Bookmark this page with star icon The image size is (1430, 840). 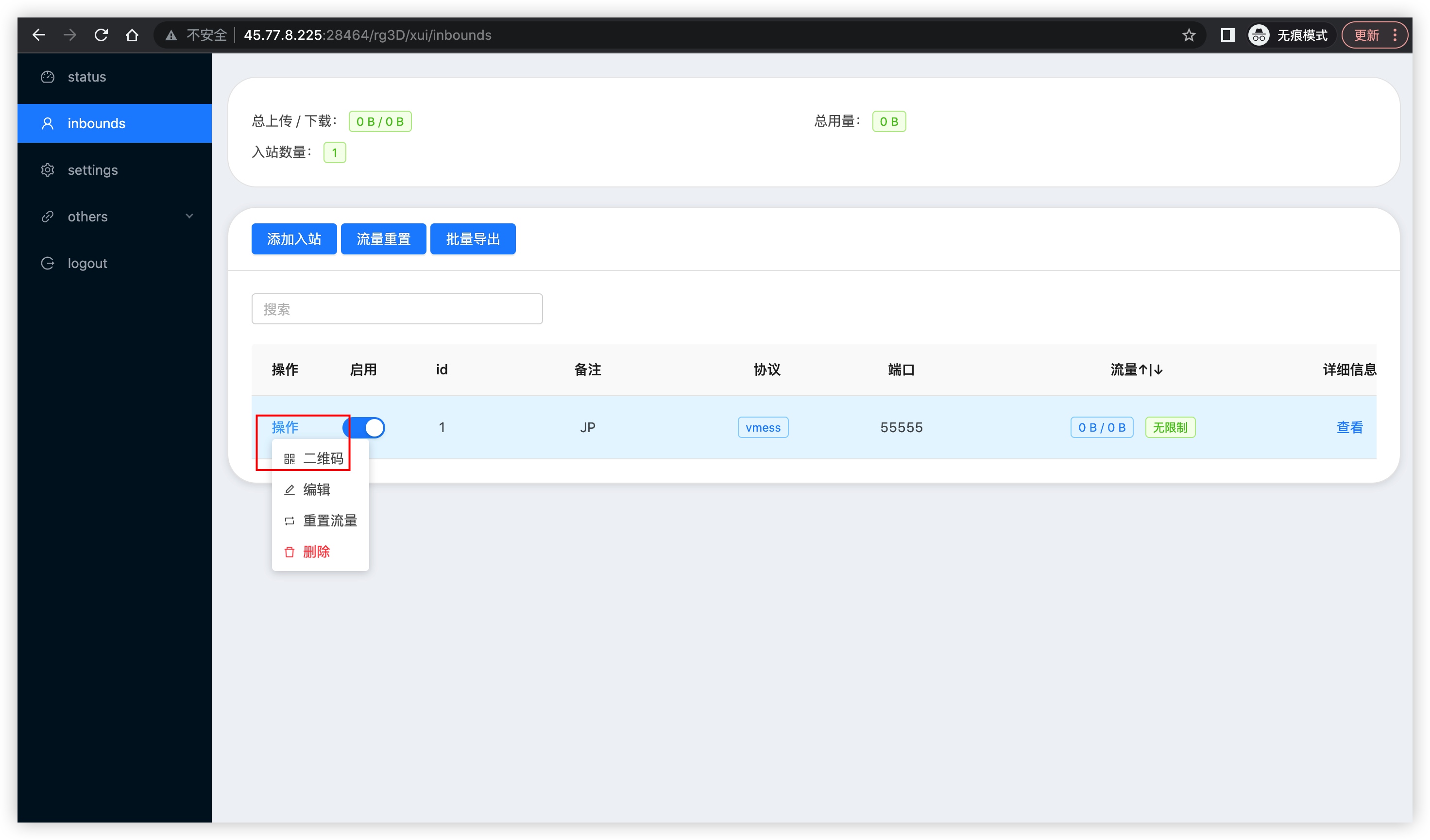click(1189, 35)
